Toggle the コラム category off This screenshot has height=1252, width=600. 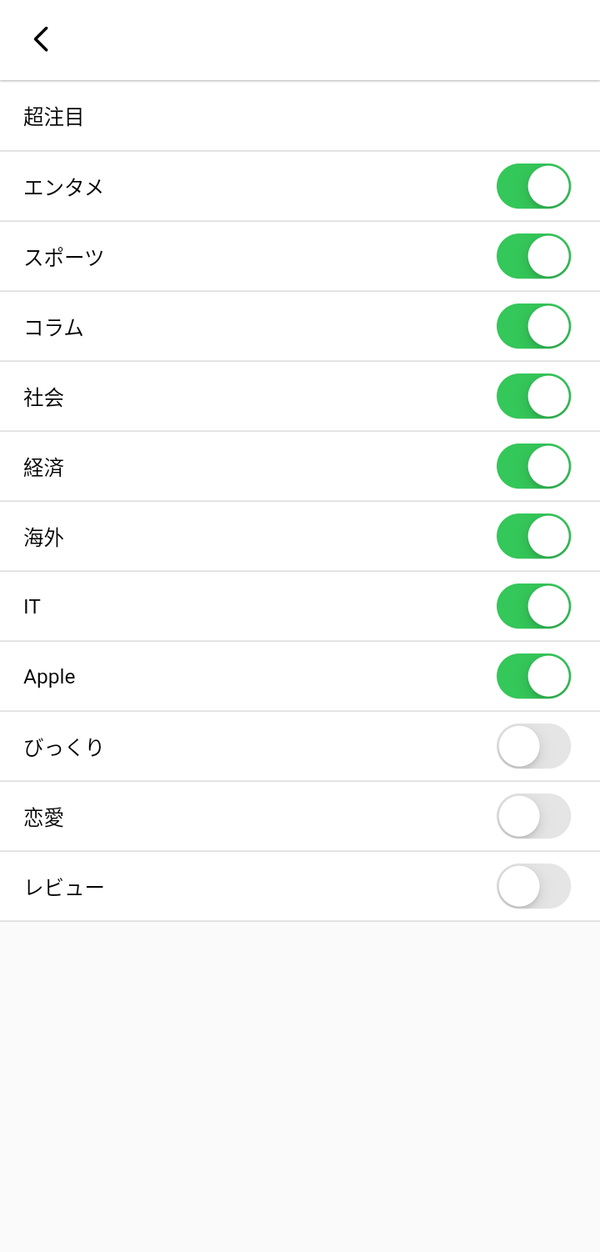tap(534, 326)
